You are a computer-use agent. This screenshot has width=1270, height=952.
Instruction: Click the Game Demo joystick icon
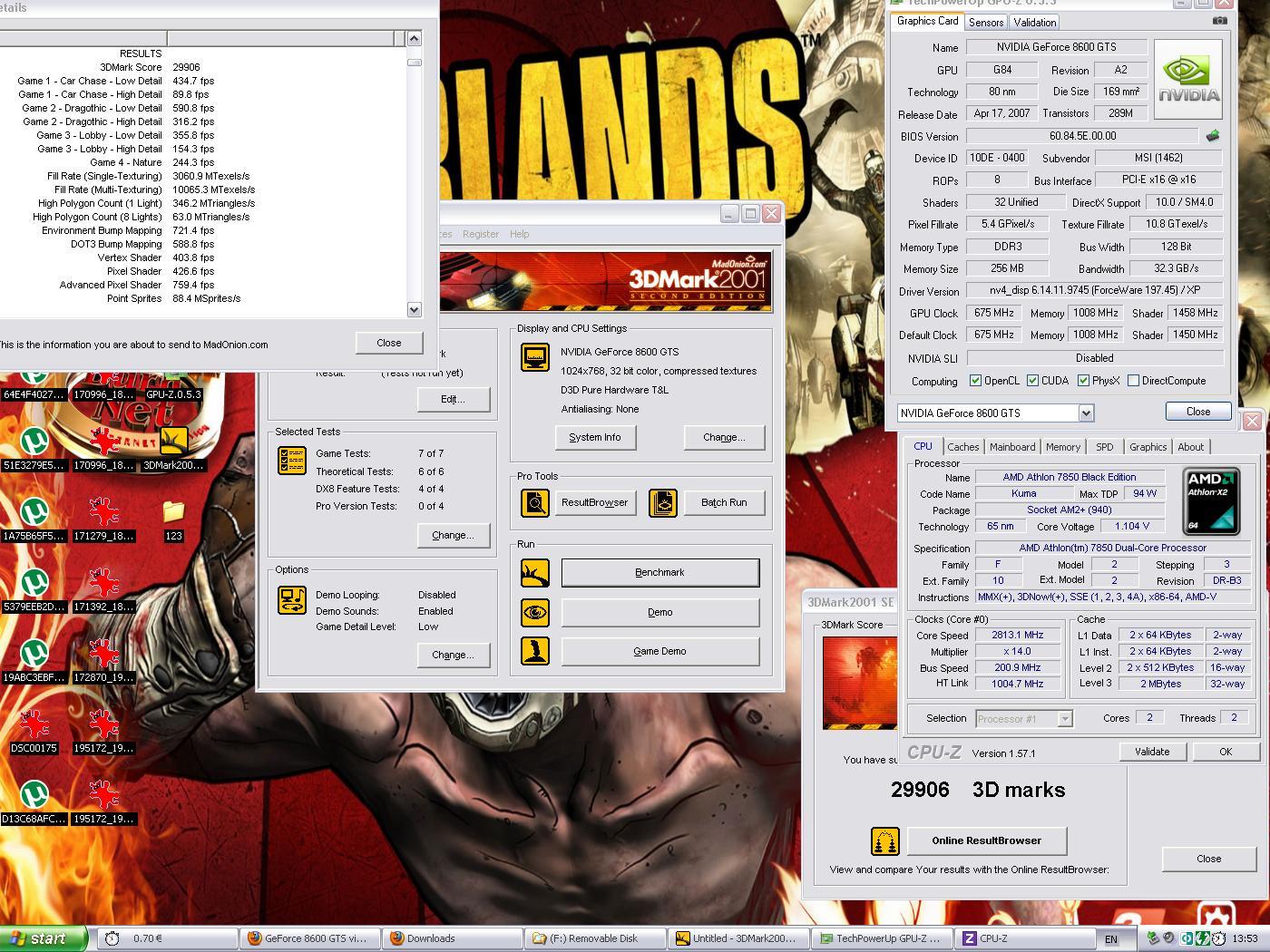[535, 651]
